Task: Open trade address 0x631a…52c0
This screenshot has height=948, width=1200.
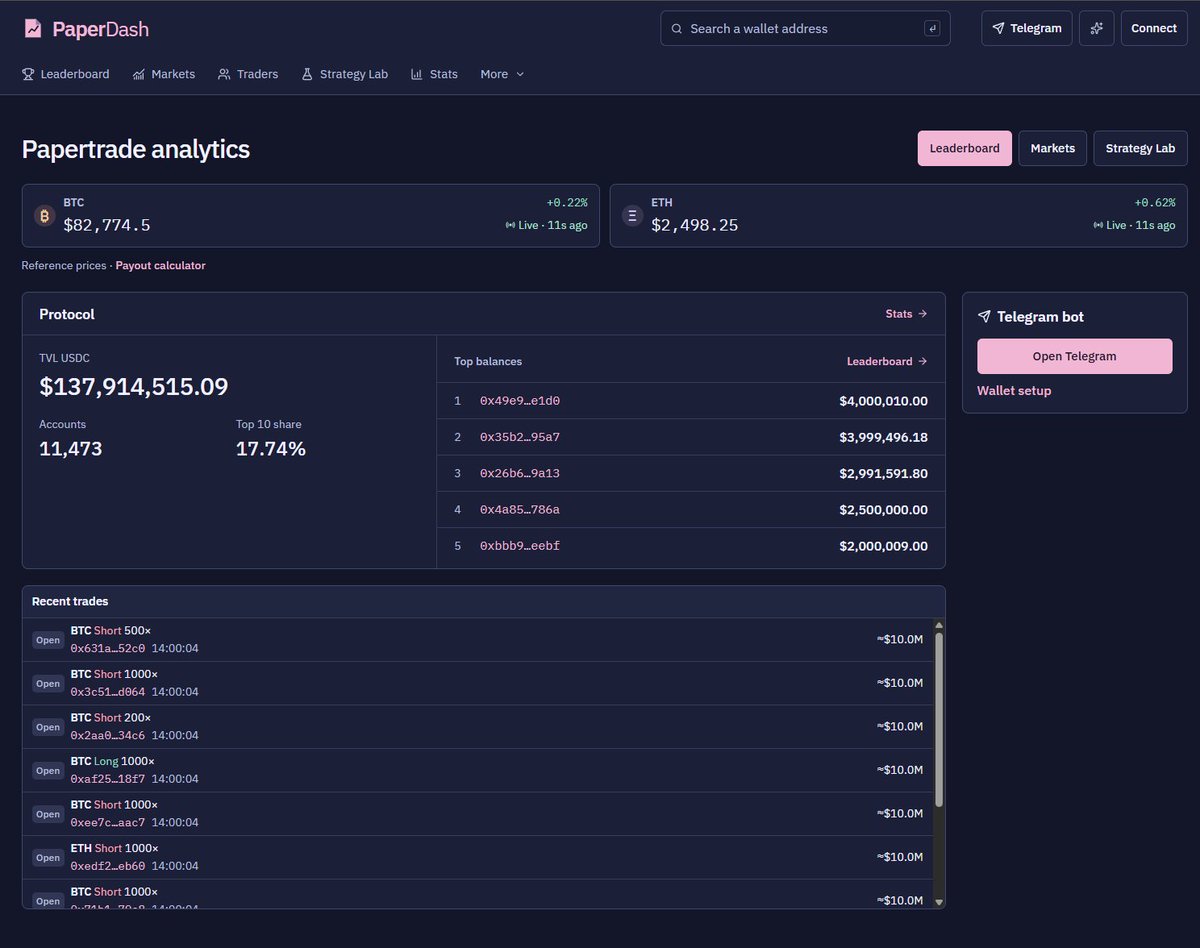Action: tap(108, 648)
